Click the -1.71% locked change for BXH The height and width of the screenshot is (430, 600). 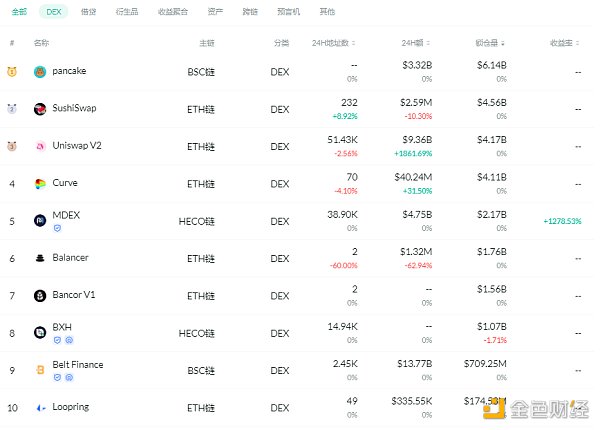[495, 340]
